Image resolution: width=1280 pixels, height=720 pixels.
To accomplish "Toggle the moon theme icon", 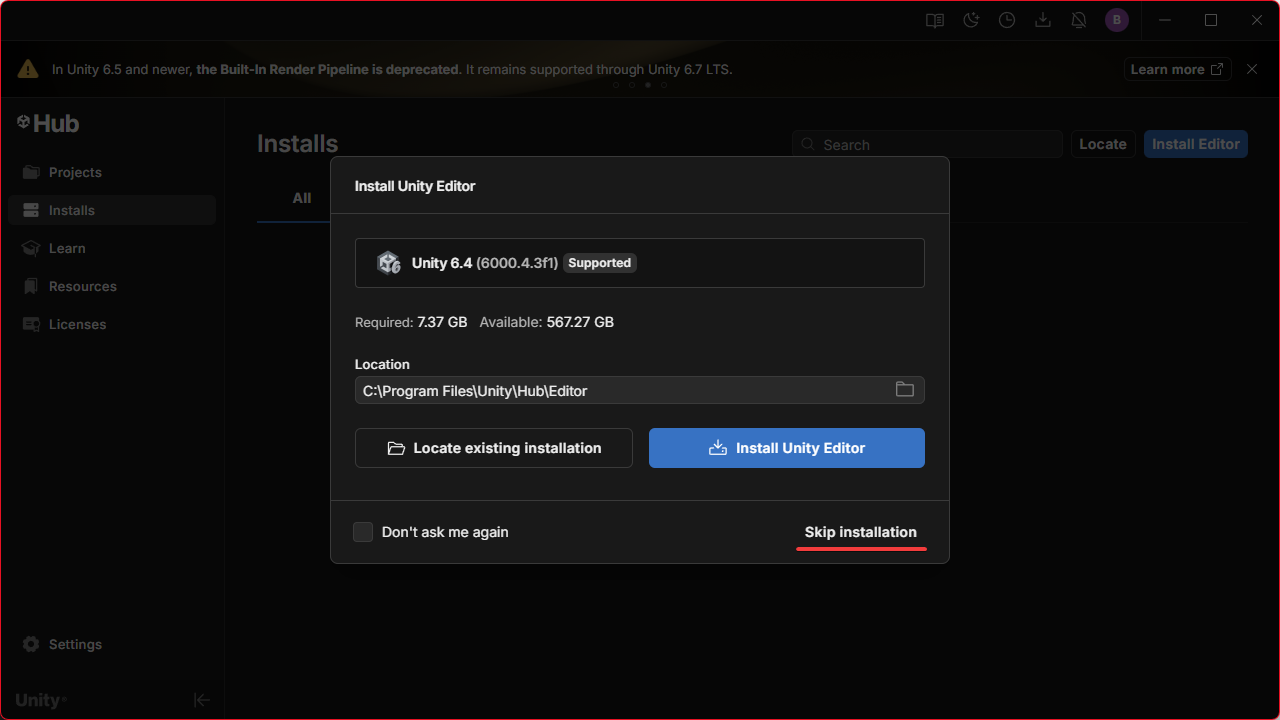I will 971,20.
